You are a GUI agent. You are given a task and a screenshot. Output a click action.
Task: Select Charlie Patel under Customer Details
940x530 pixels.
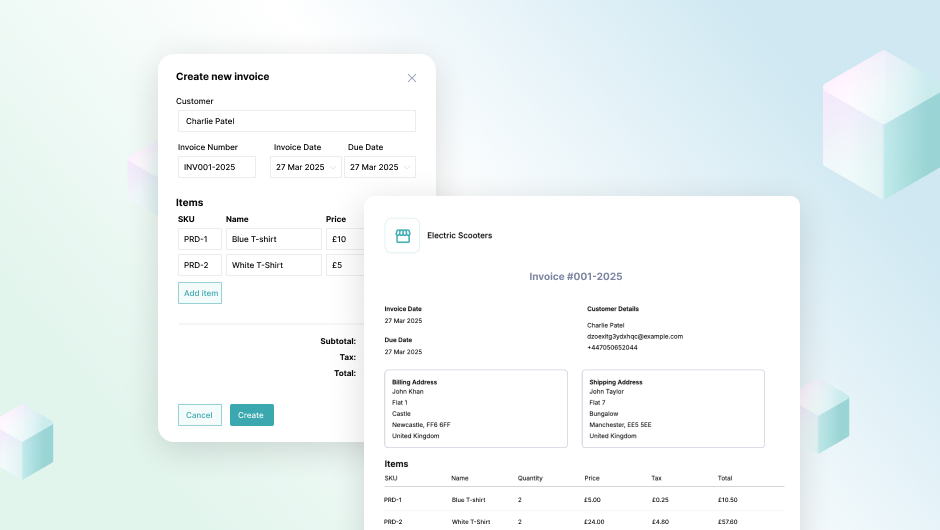click(x=605, y=326)
